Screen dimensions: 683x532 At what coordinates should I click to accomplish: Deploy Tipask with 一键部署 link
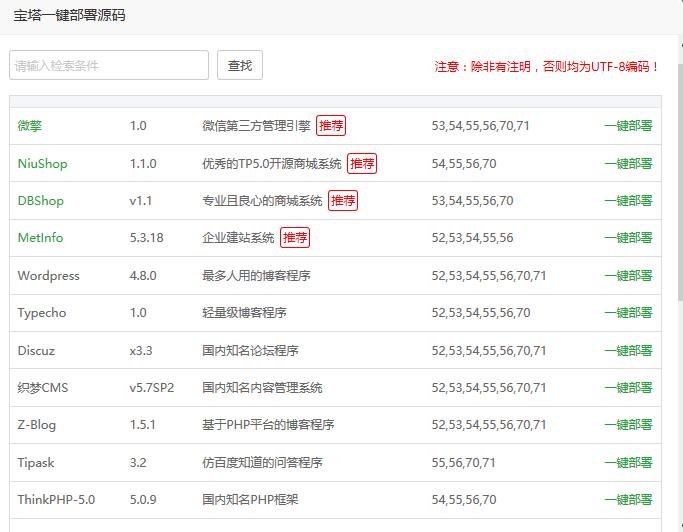tap(628, 463)
